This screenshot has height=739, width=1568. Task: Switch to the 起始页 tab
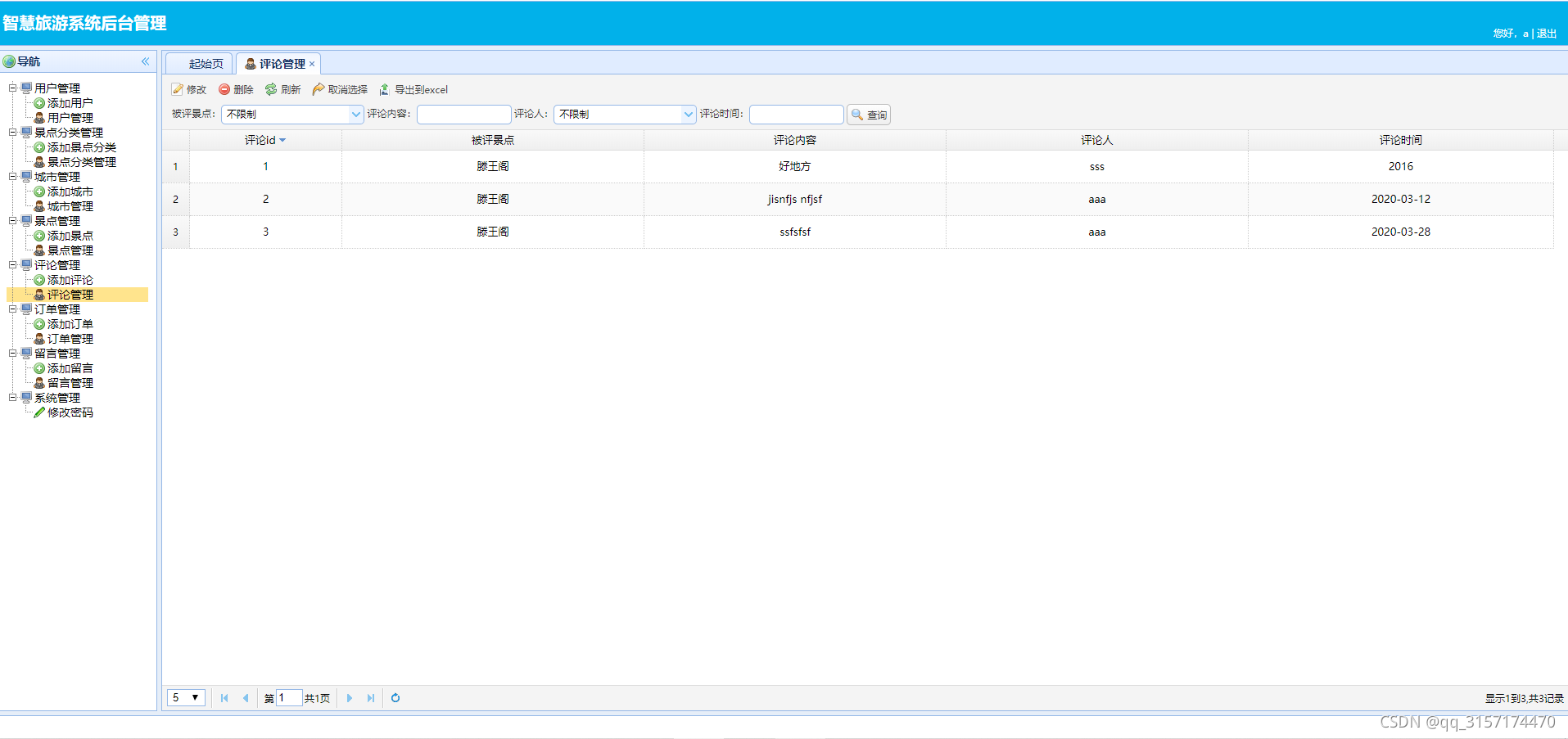coord(200,64)
